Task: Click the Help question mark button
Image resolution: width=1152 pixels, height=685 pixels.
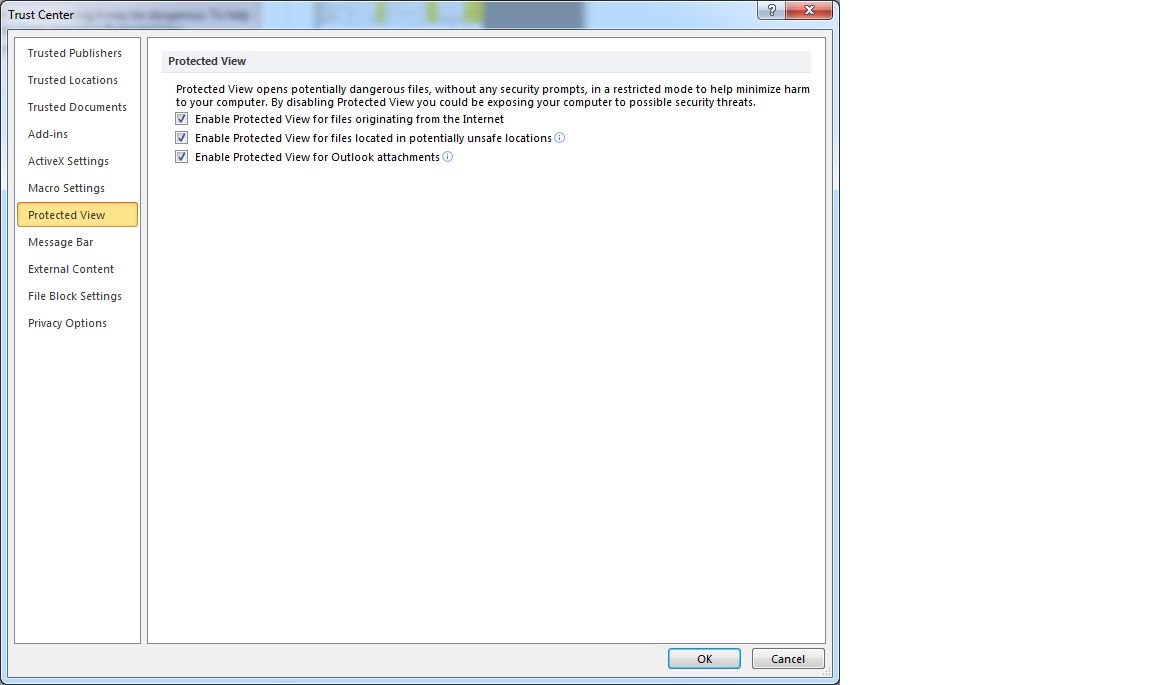Action: pos(771,10)
